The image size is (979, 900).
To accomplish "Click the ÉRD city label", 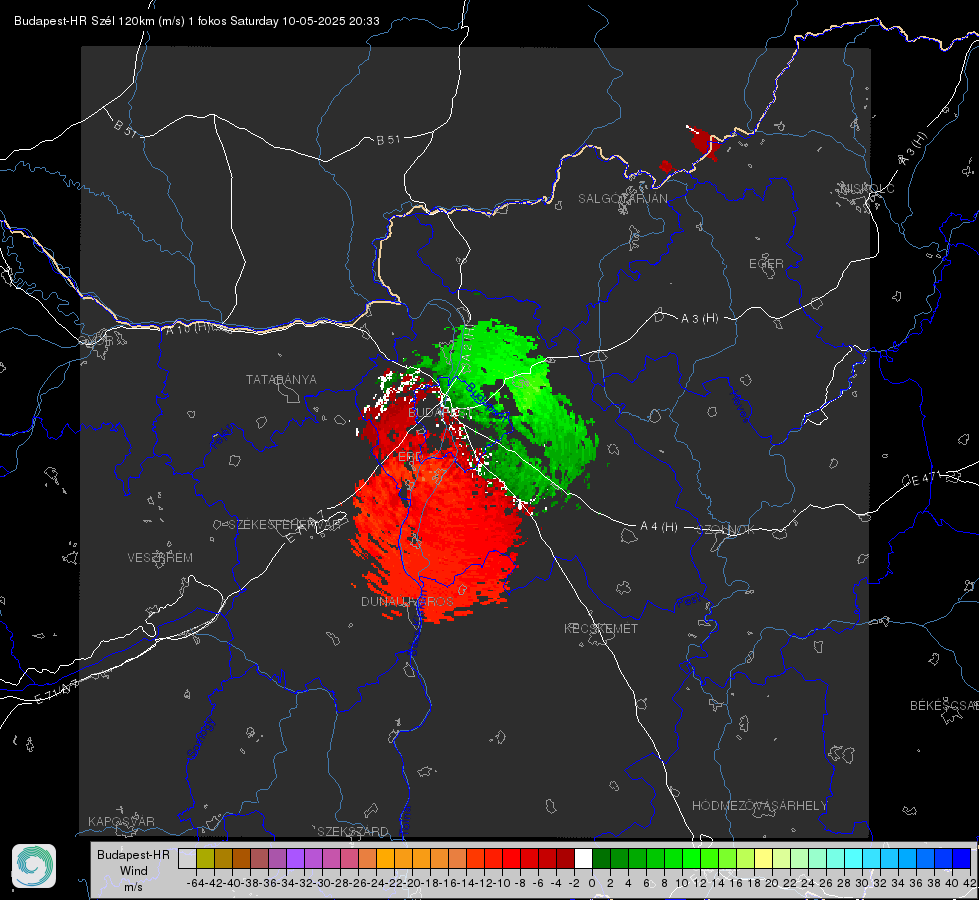I will (x=410, y=457).
